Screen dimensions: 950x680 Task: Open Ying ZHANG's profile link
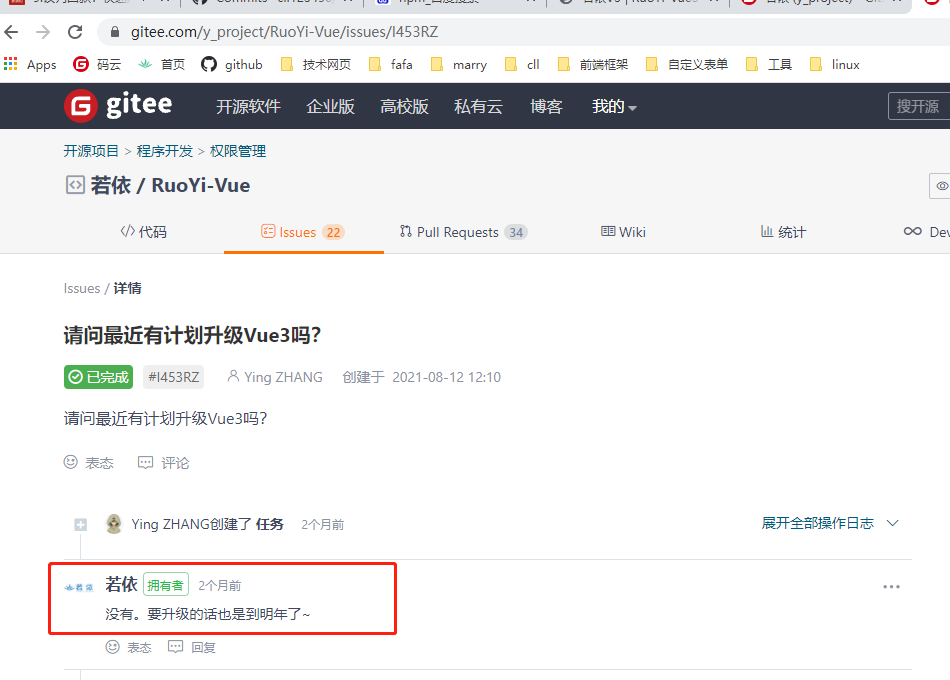[283, 376]
